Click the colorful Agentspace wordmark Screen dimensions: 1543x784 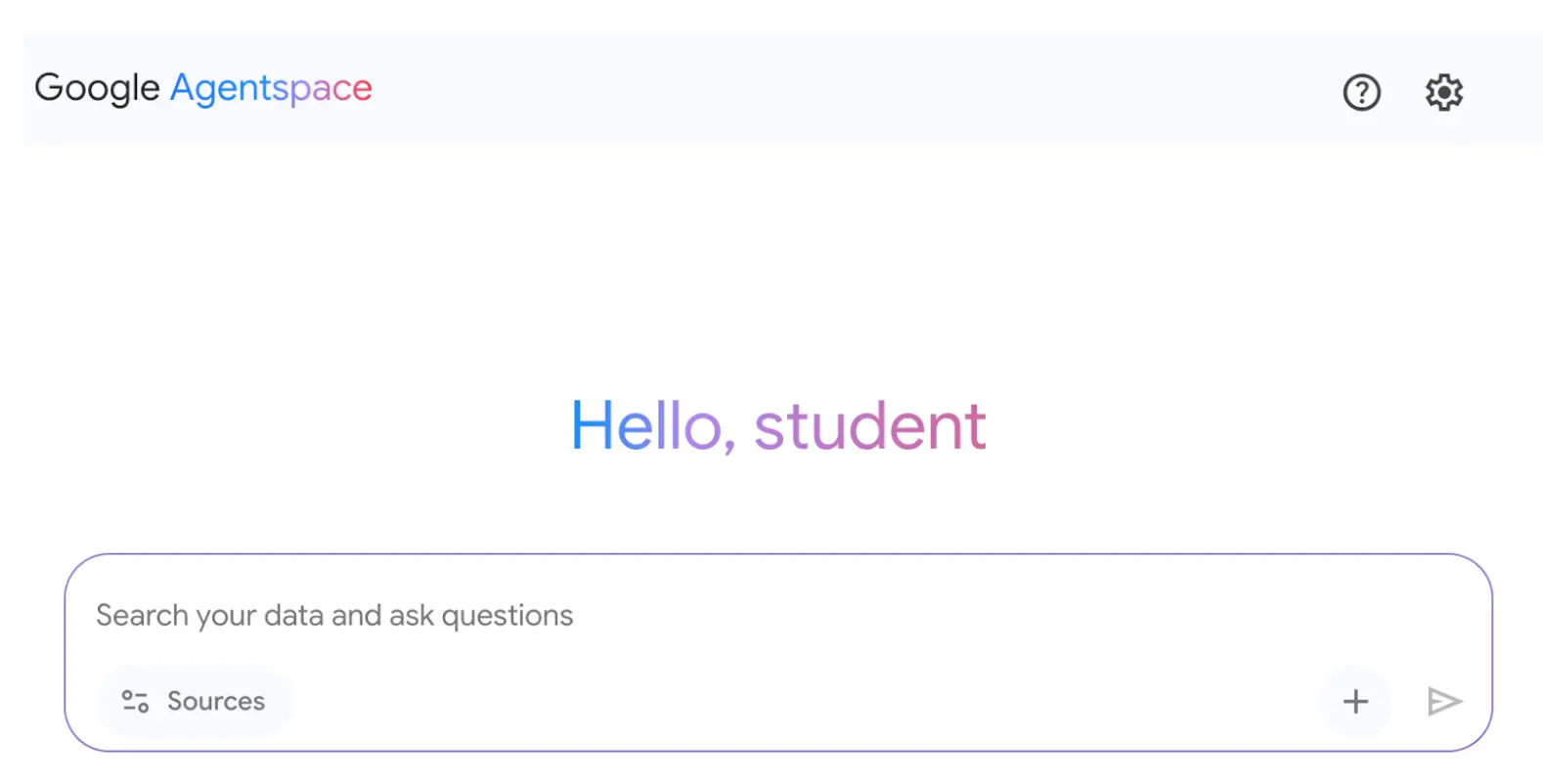click(271, 89)
